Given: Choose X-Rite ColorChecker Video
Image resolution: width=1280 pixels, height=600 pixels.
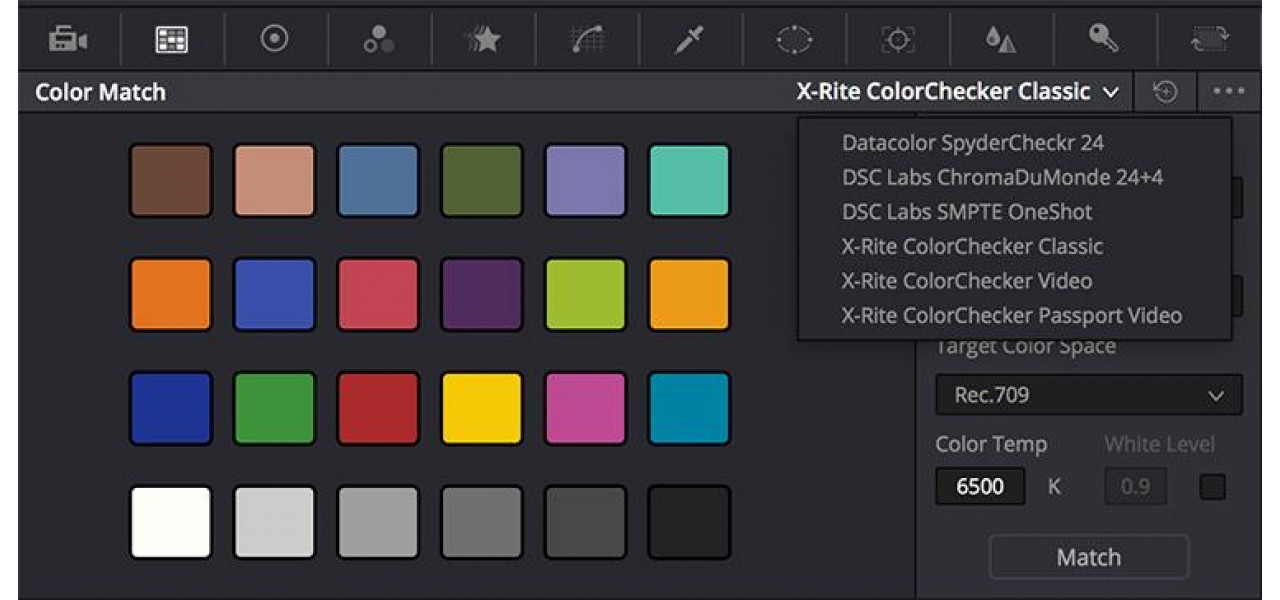Looking at the screenshot, I should point(967,281).
